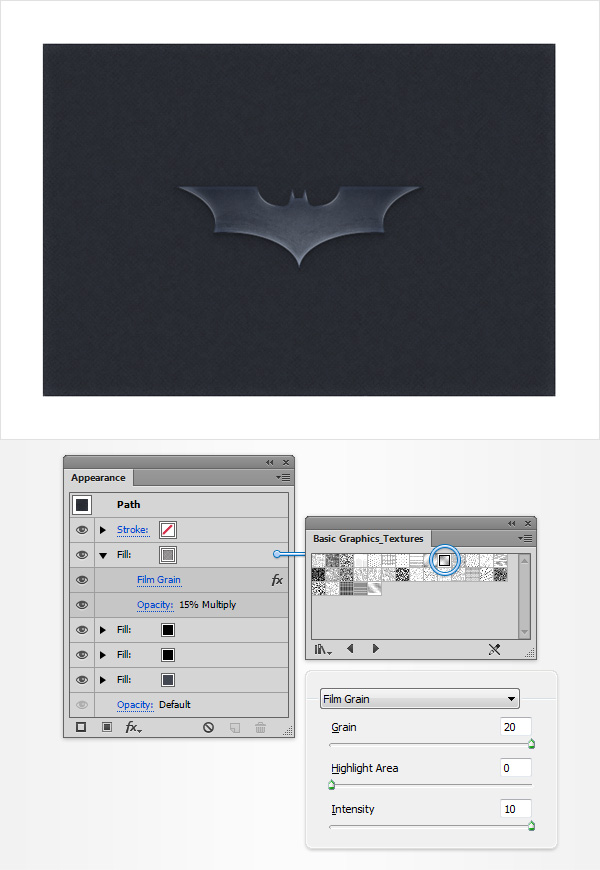Viewport: 600px width, 870px height.
Task: Open Add New Effect fx menu
Action: pos(133,727)
